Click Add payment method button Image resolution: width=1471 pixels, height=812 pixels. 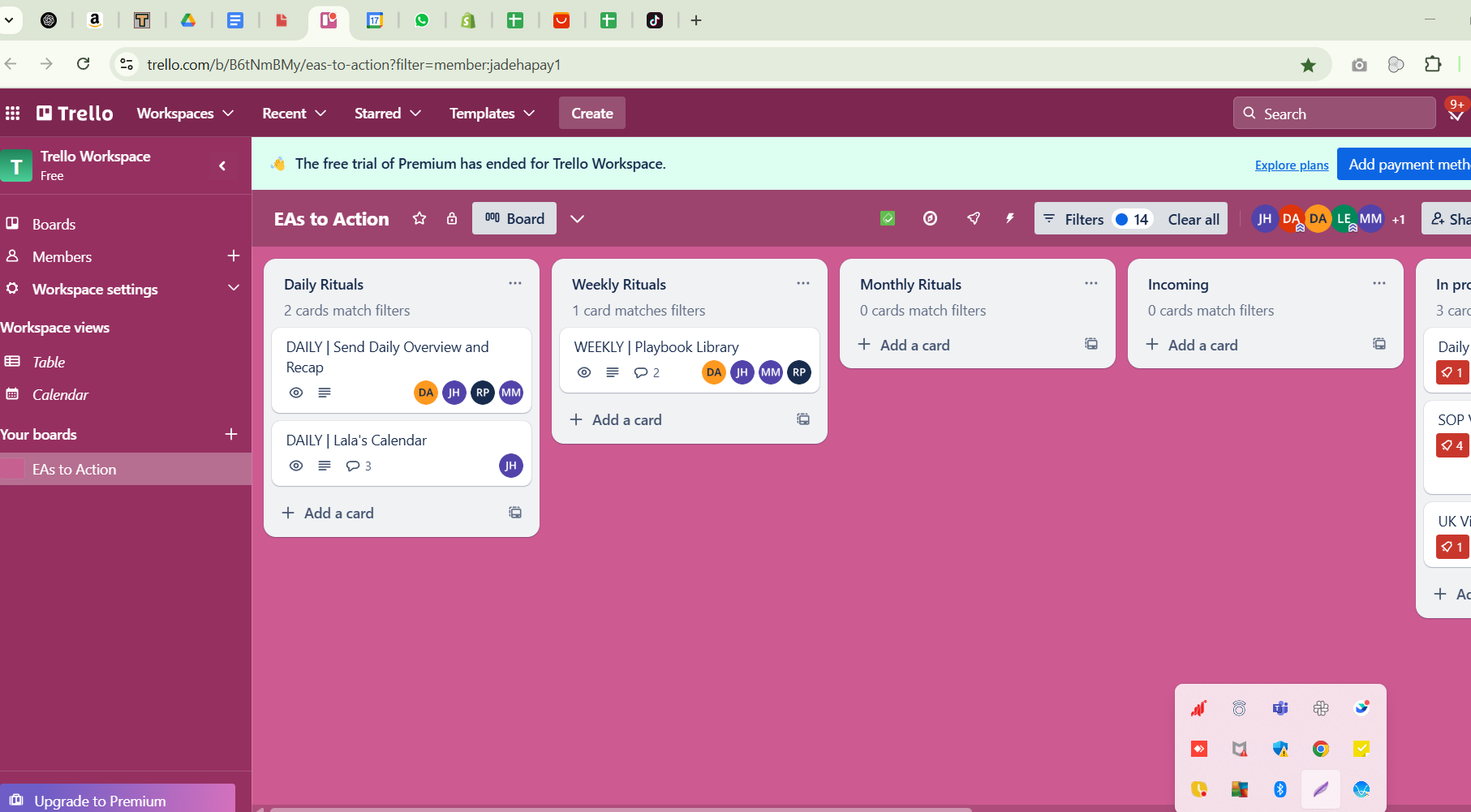[x=1404, y=165]
